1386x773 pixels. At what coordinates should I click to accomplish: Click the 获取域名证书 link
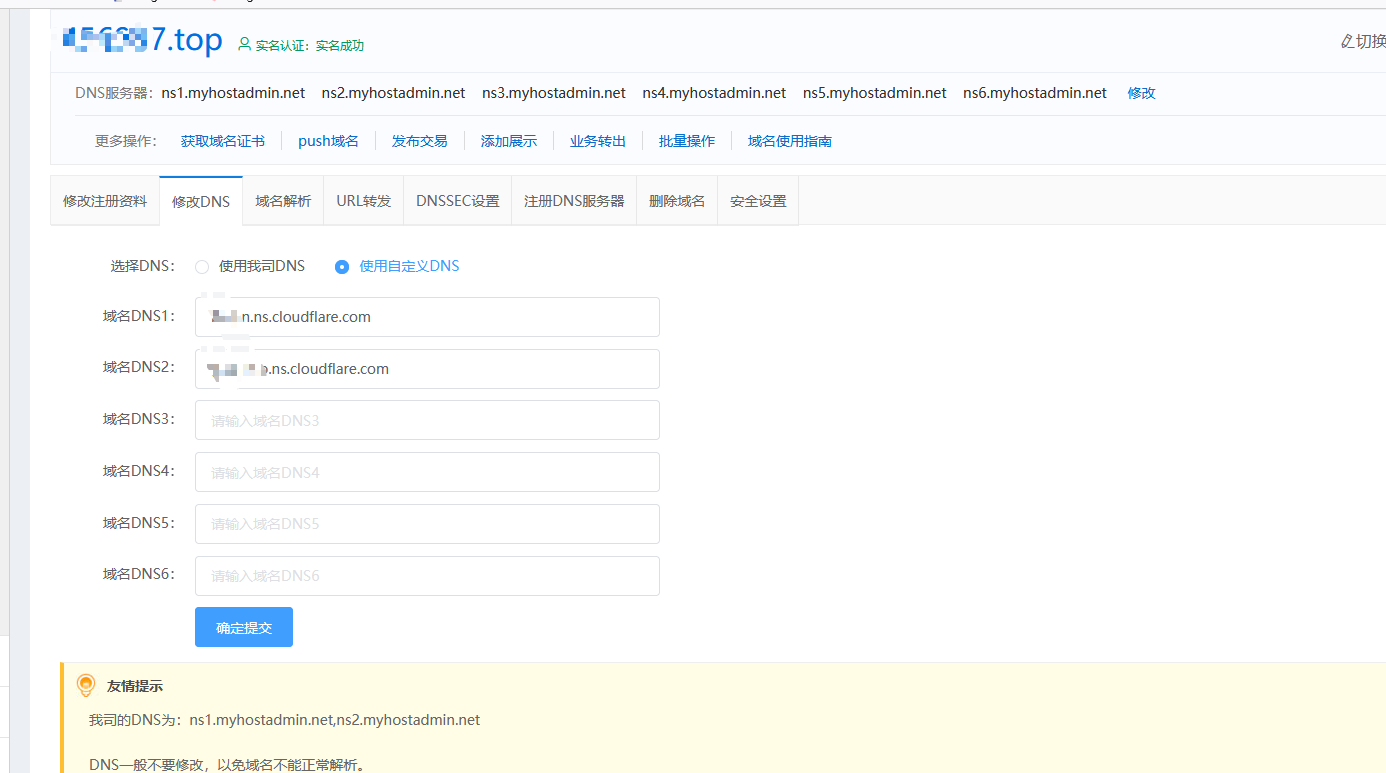click(222, 141)
